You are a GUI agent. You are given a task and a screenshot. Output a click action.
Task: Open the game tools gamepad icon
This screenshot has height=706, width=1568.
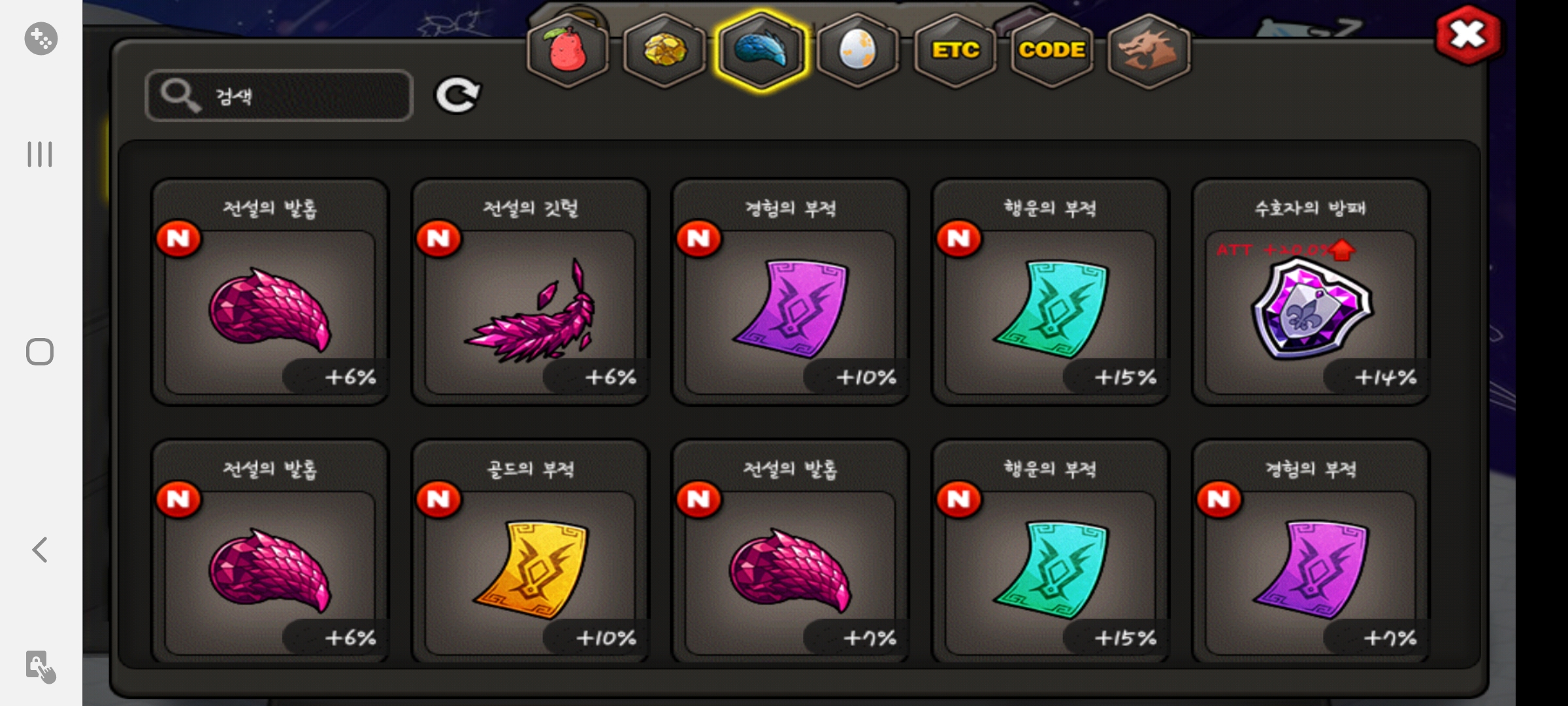41,39
